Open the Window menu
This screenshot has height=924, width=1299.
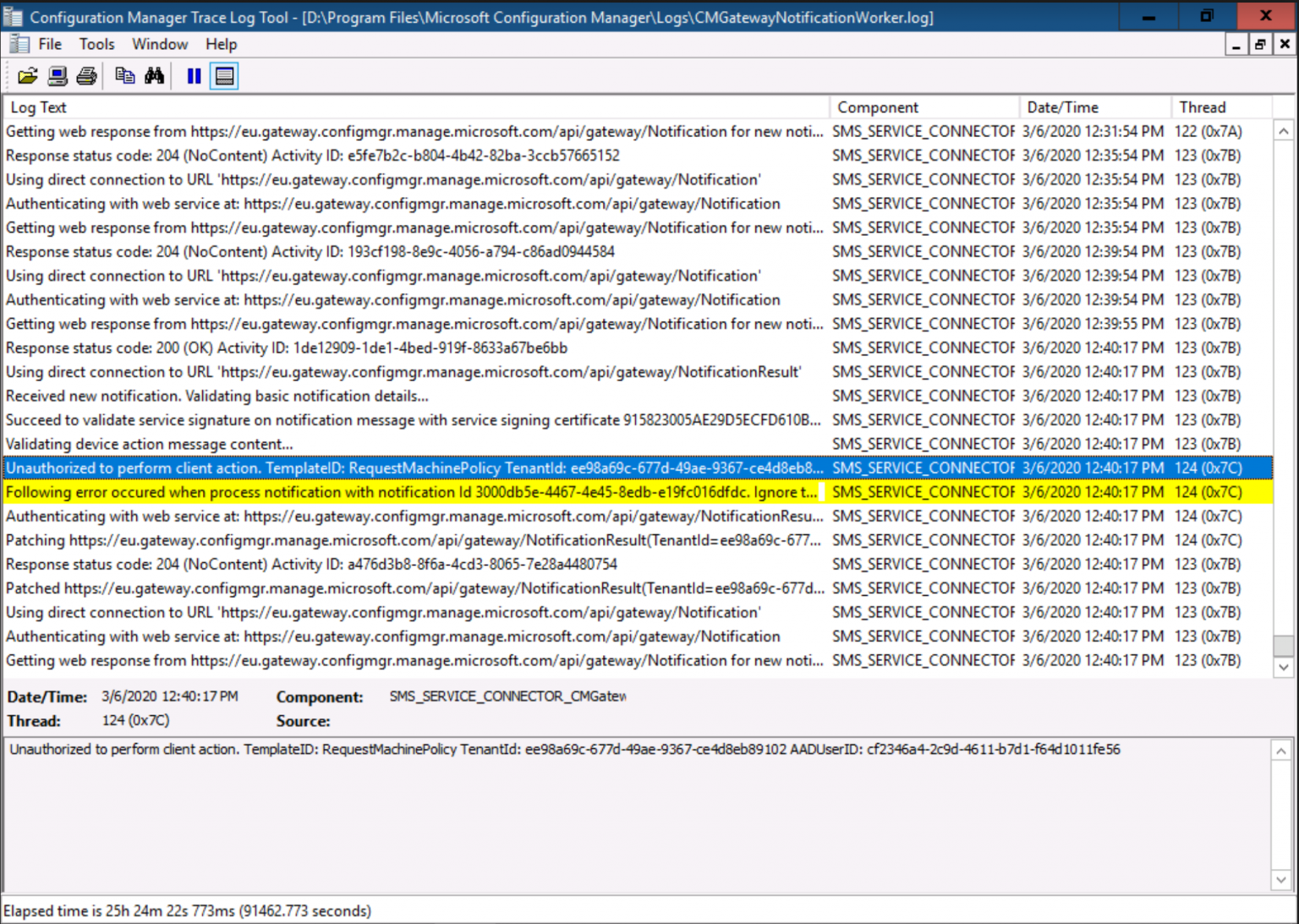(x=160, y=44)
